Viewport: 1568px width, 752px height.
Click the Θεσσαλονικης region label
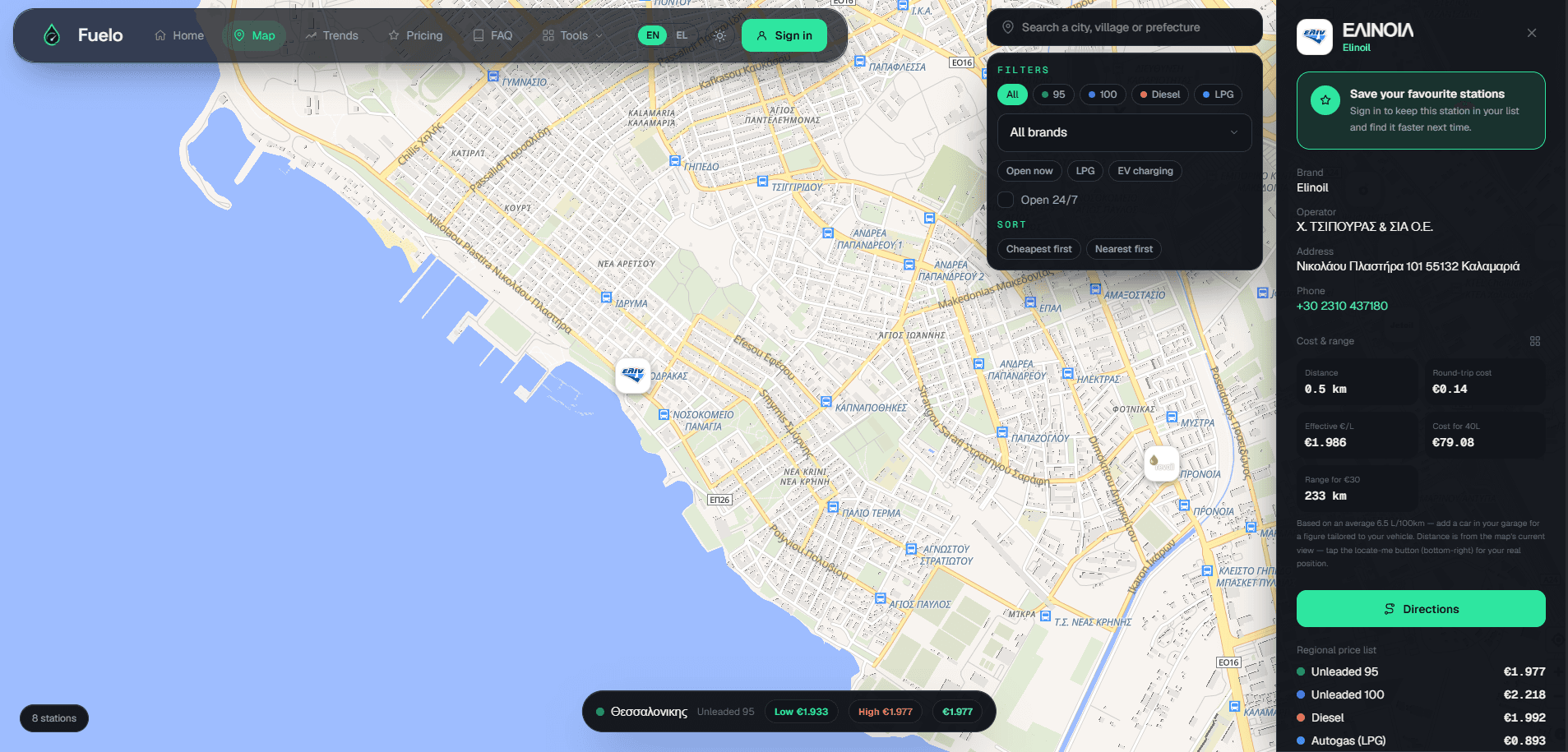pos(649,712)
